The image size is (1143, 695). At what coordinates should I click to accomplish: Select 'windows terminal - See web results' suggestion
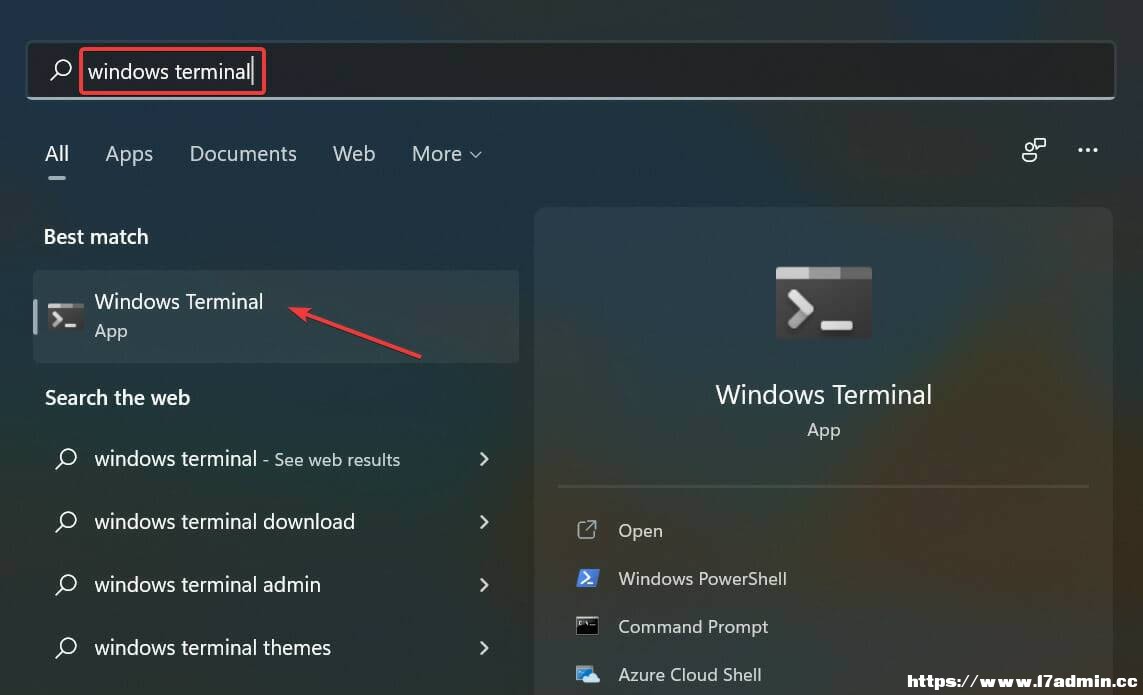pyautogui.click(x=247, y=459)
